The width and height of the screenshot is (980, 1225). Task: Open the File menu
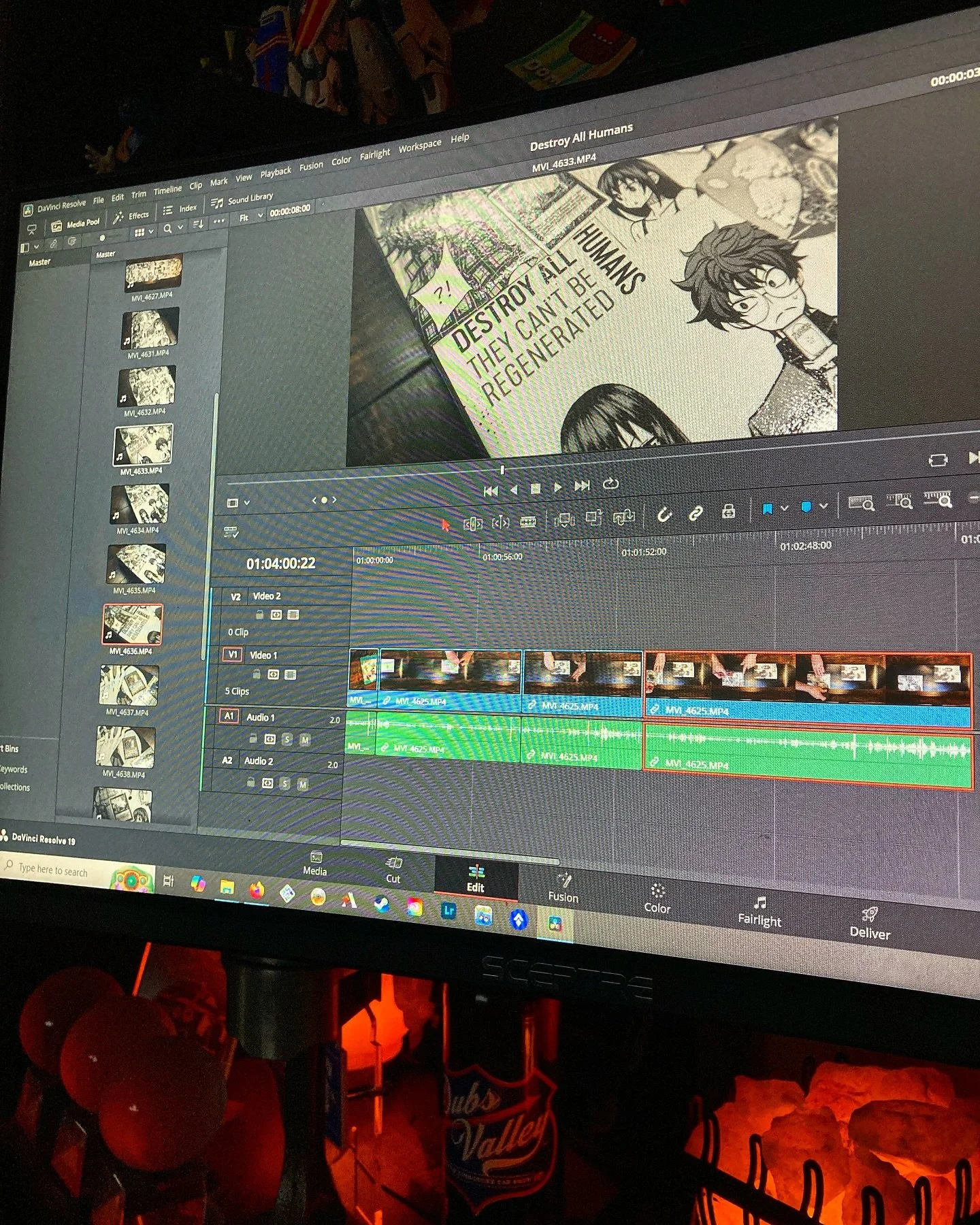coord(99,199)
